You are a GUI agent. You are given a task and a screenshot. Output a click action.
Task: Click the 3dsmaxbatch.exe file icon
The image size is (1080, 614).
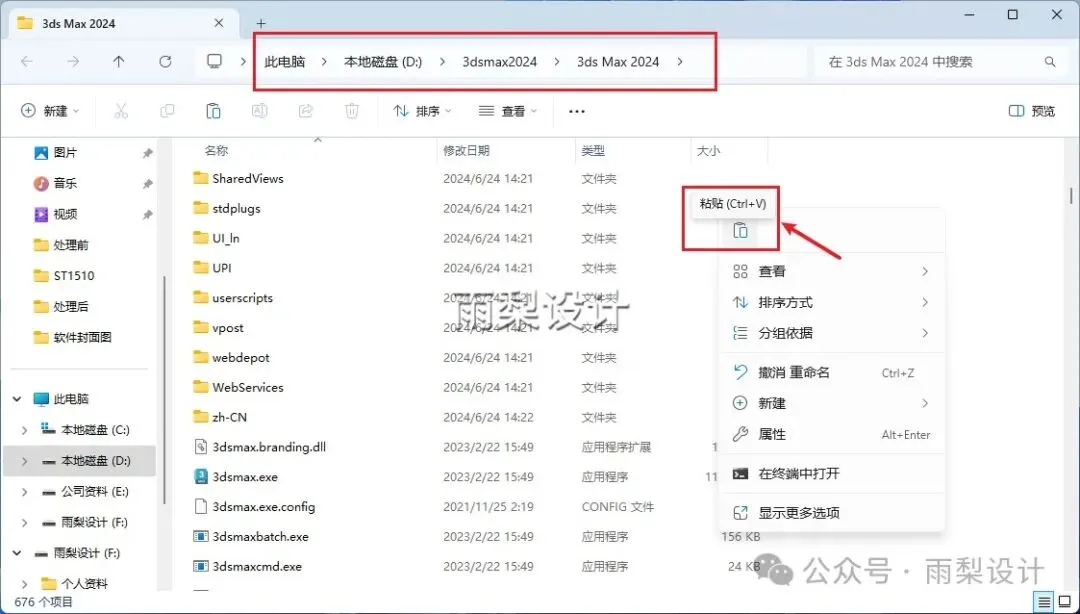200,536
